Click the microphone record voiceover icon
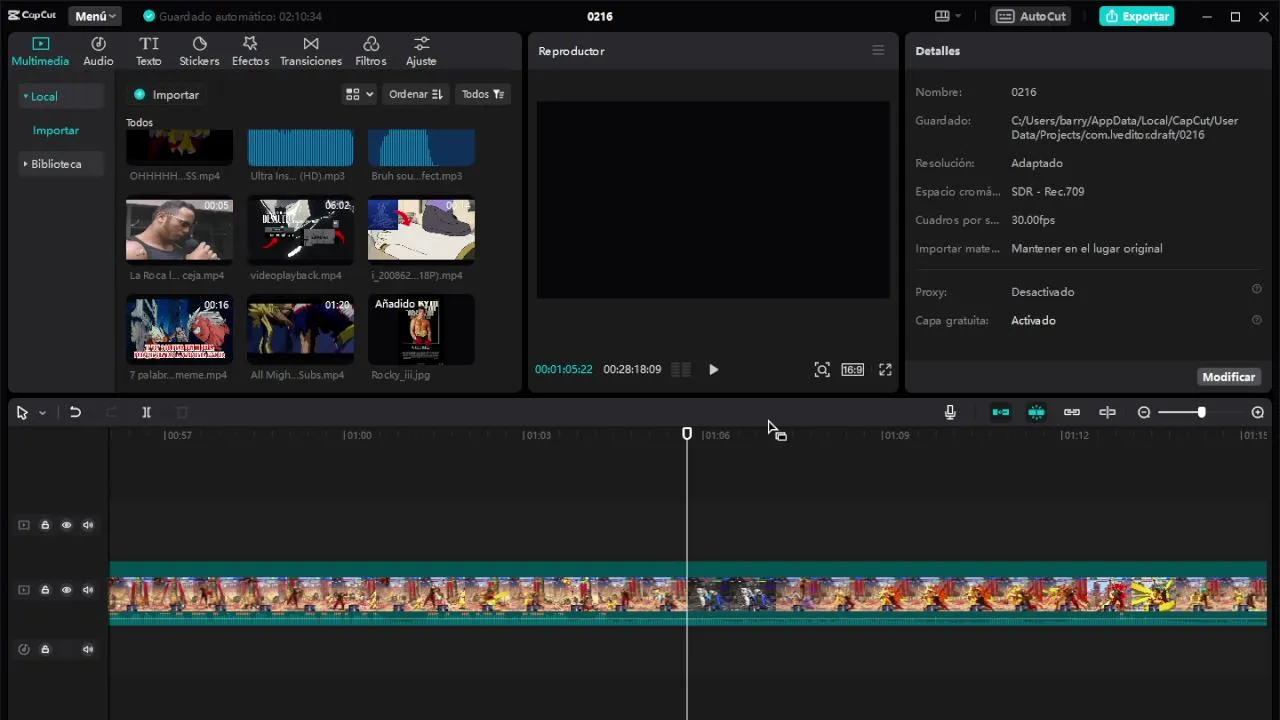The width and height of the screenshot is (1280, 720). tap(950, 412)
